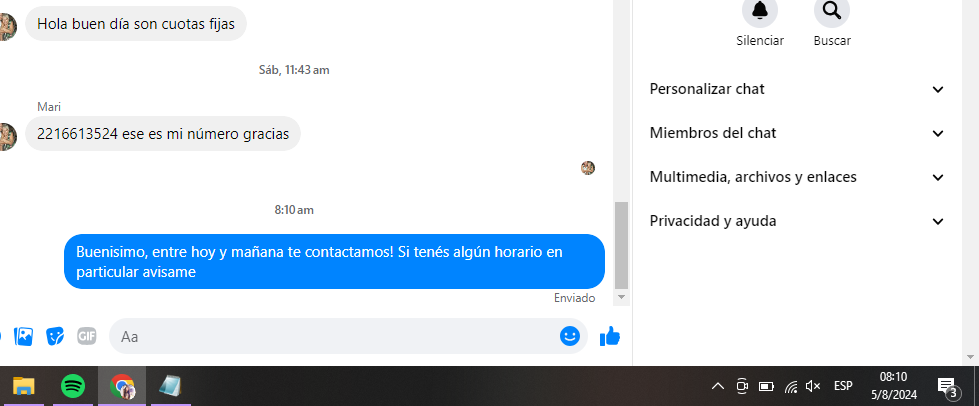
Task: Expand Privacidad y ayuda section
Action: point(797,221)
